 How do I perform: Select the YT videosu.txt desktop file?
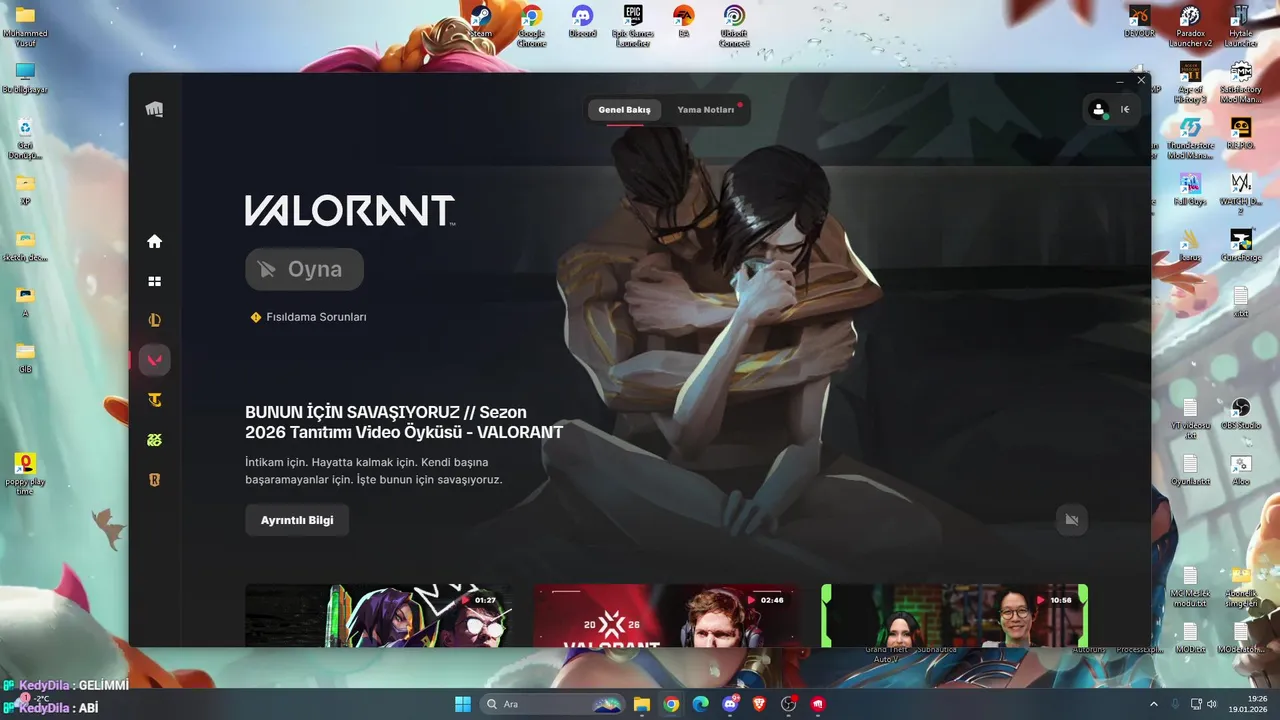(1190, 418)
